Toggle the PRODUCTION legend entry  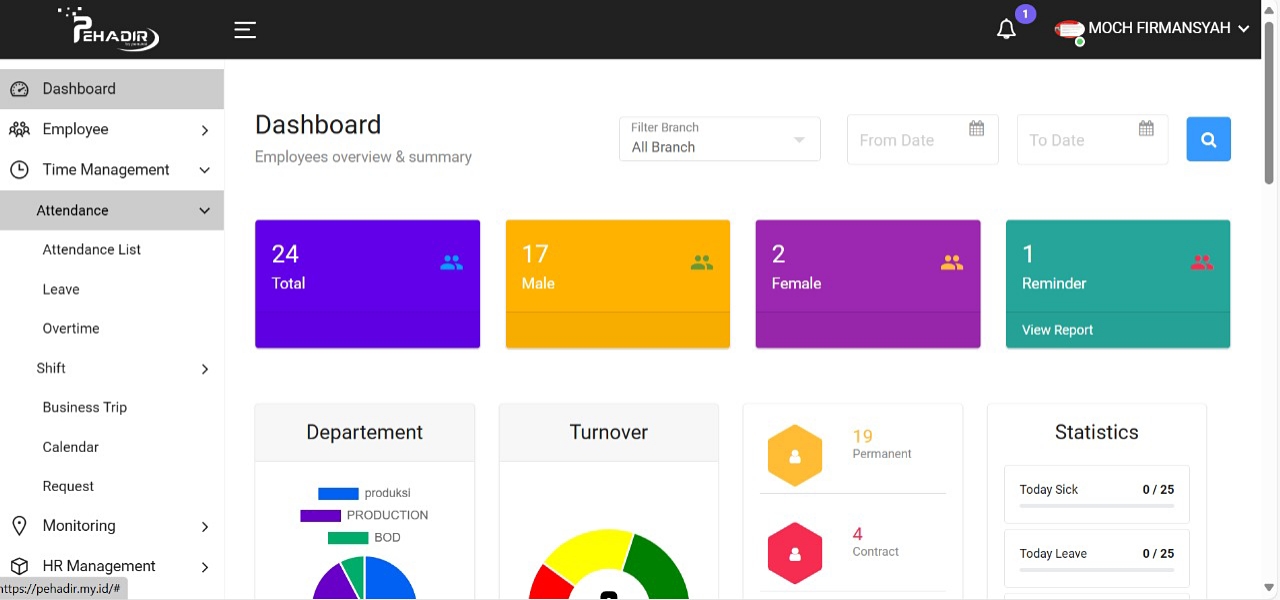pyautogui.click(x=364, y=515)
